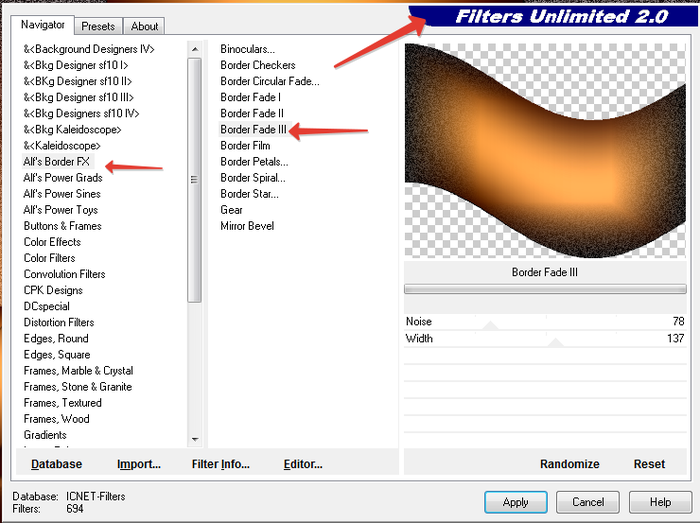Select Frames, Stone & Granite category
The width and height of the screenshot is (700, 523).
(x=78, y=386)
